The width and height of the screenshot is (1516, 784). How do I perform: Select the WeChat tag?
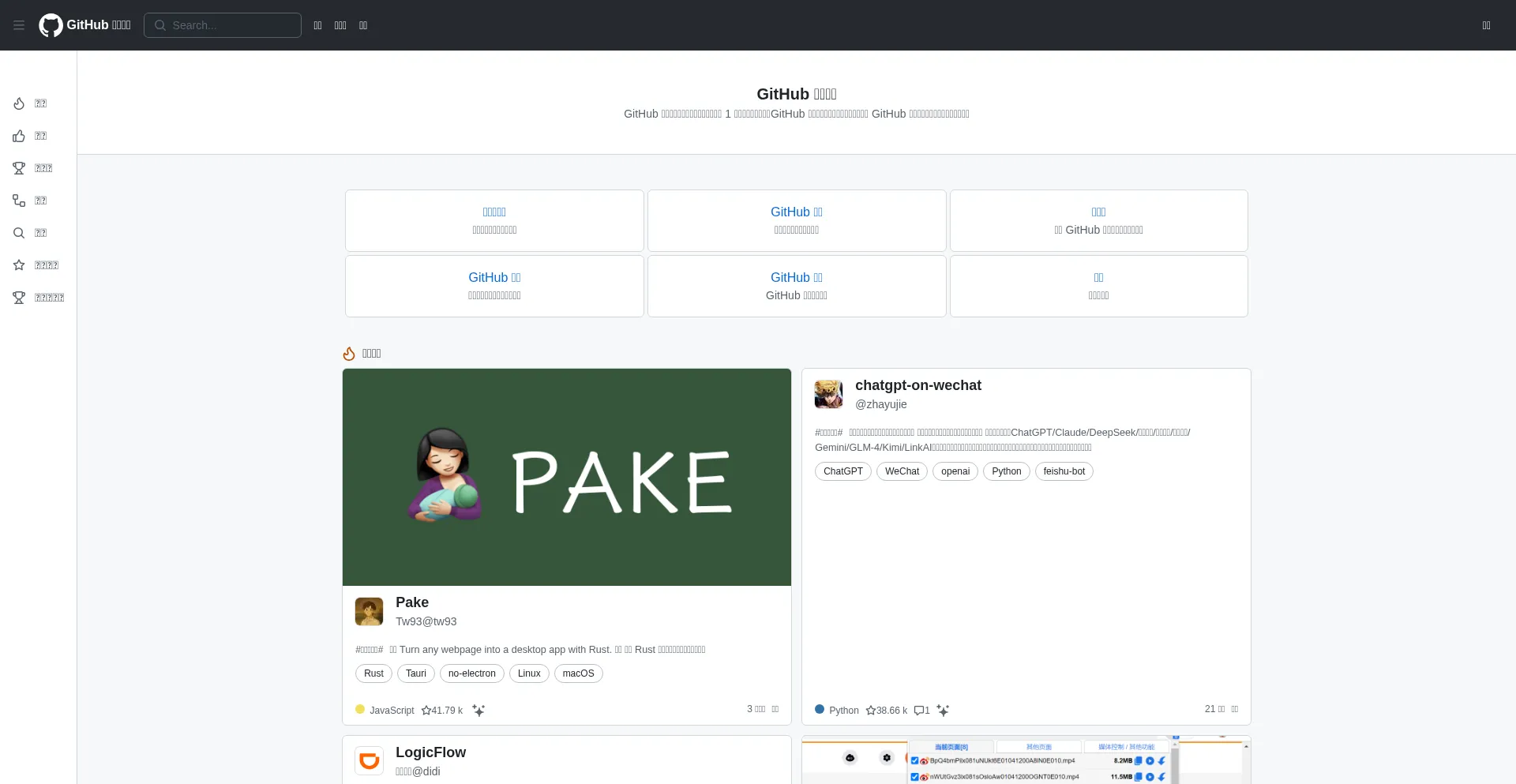(x=902, y=471)
